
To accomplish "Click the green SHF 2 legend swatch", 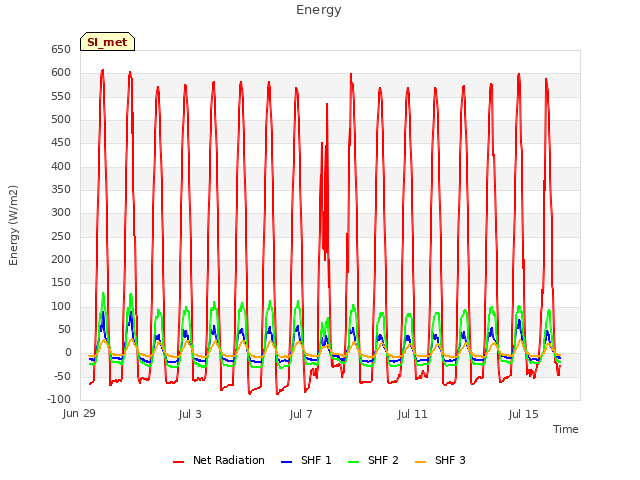I will pos(353,462).
